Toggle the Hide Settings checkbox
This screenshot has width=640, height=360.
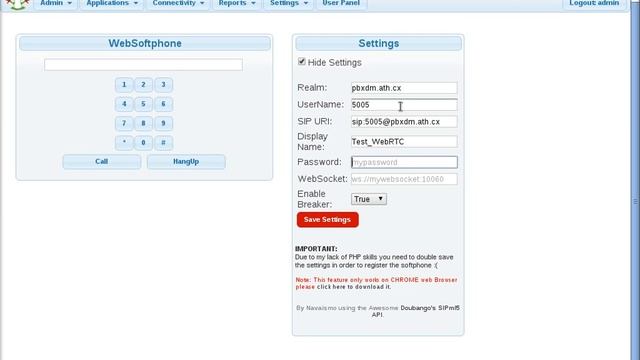pos(302,62)
